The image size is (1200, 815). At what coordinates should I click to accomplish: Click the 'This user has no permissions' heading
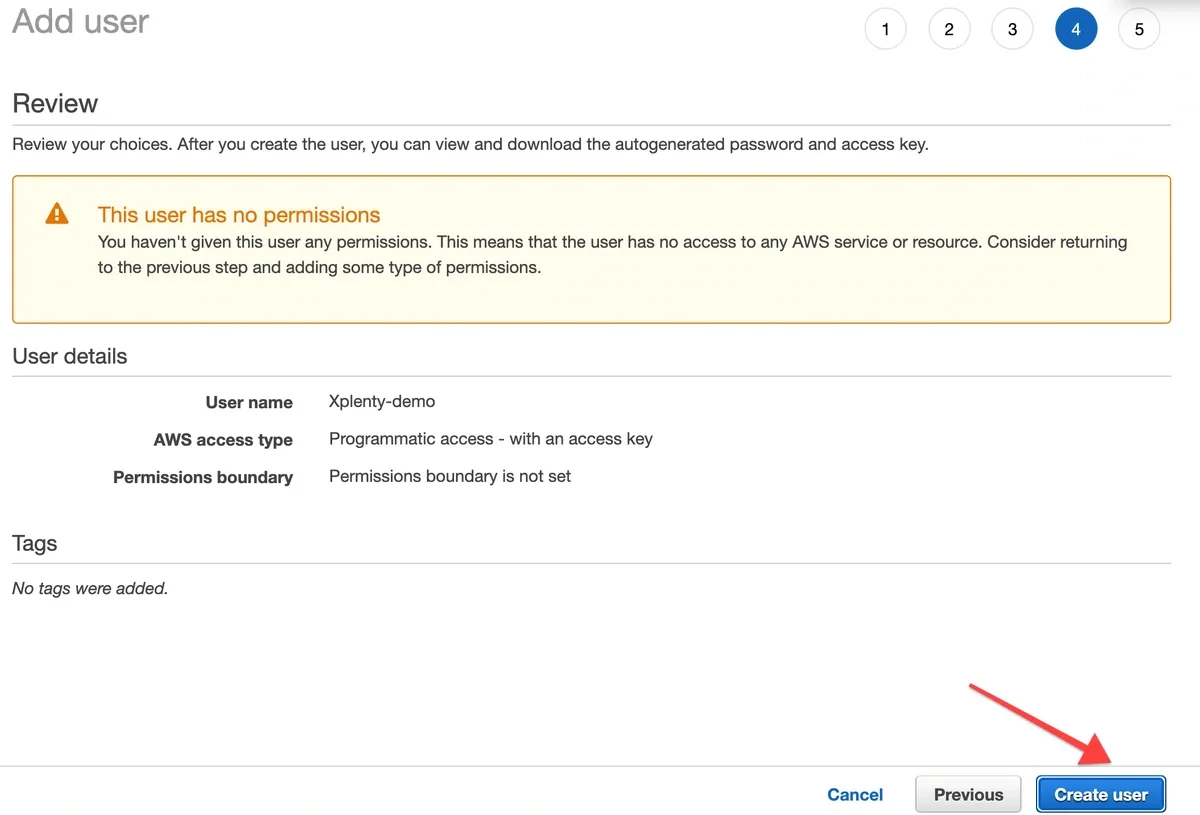click(238, 214)
